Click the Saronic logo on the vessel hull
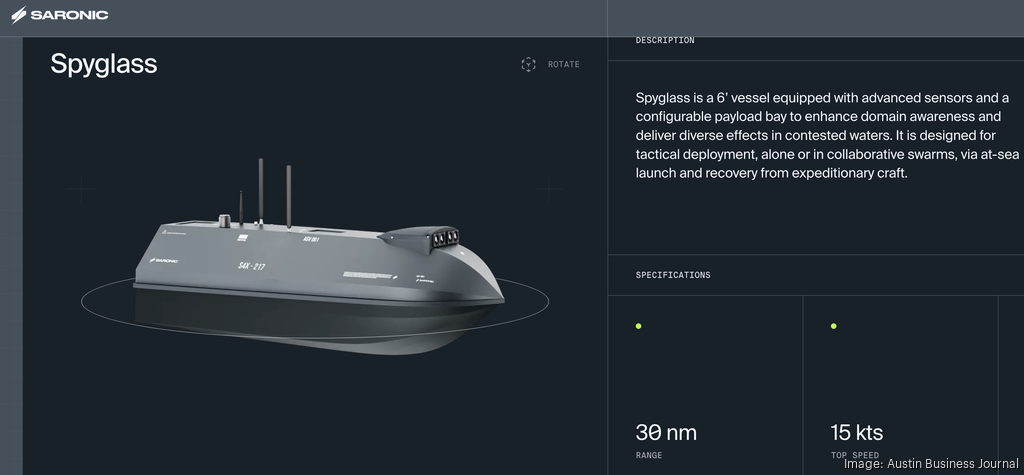 click(164, 261)
